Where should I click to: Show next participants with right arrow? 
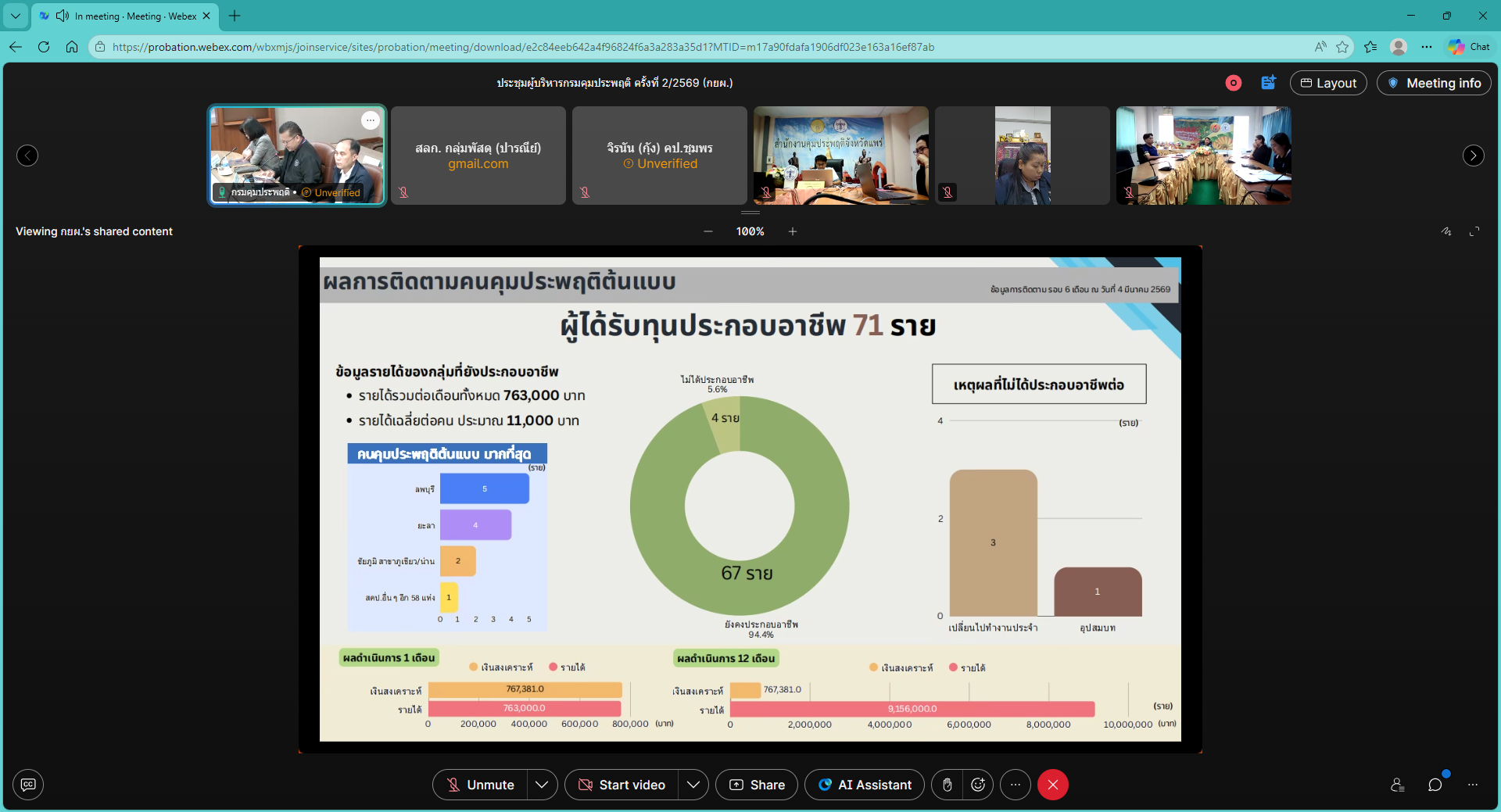(x=1474, y=156)
